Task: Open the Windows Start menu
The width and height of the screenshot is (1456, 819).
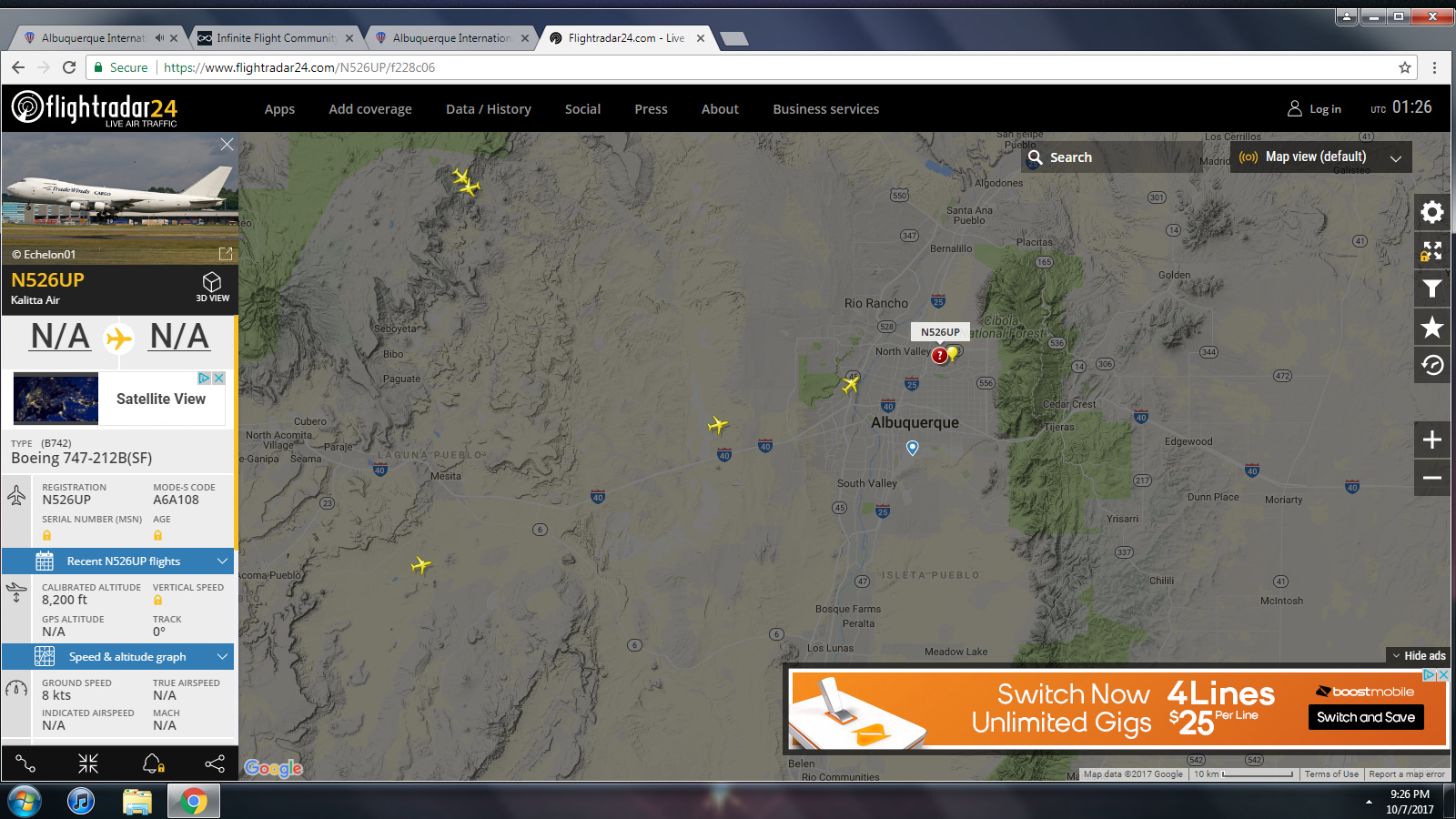Action: [x=25, y=802]
